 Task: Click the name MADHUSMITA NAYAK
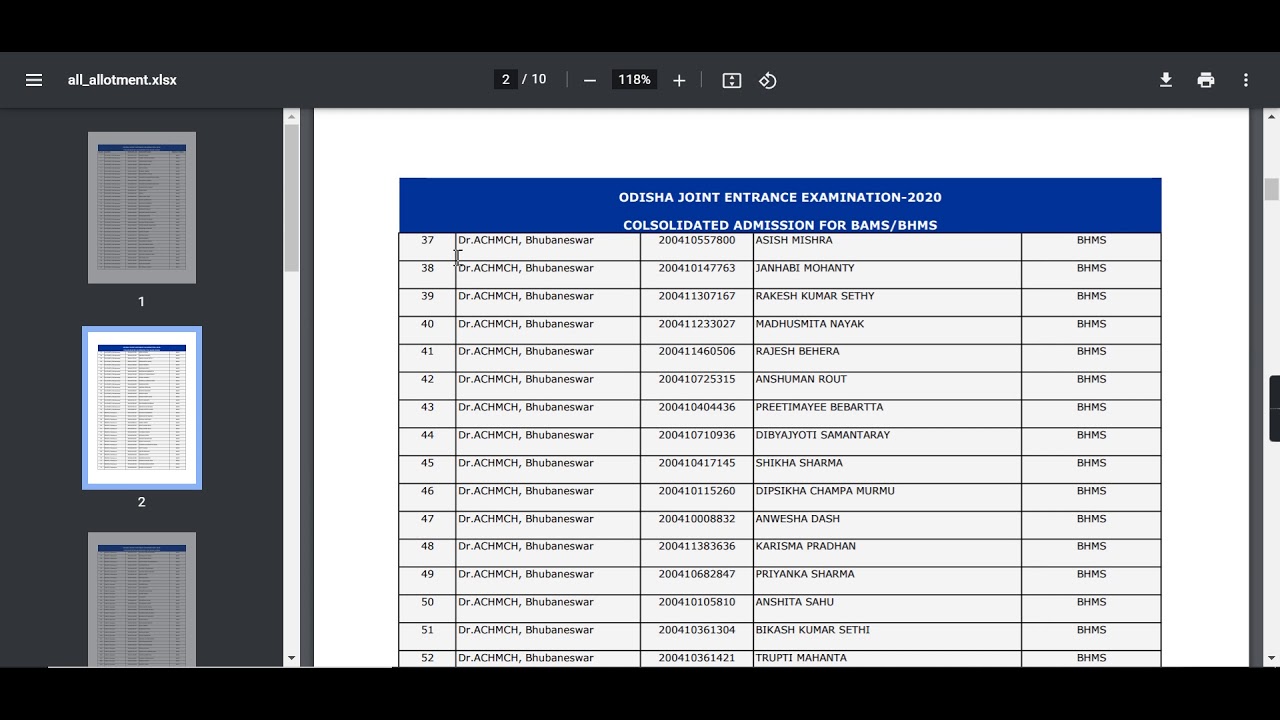810,324
